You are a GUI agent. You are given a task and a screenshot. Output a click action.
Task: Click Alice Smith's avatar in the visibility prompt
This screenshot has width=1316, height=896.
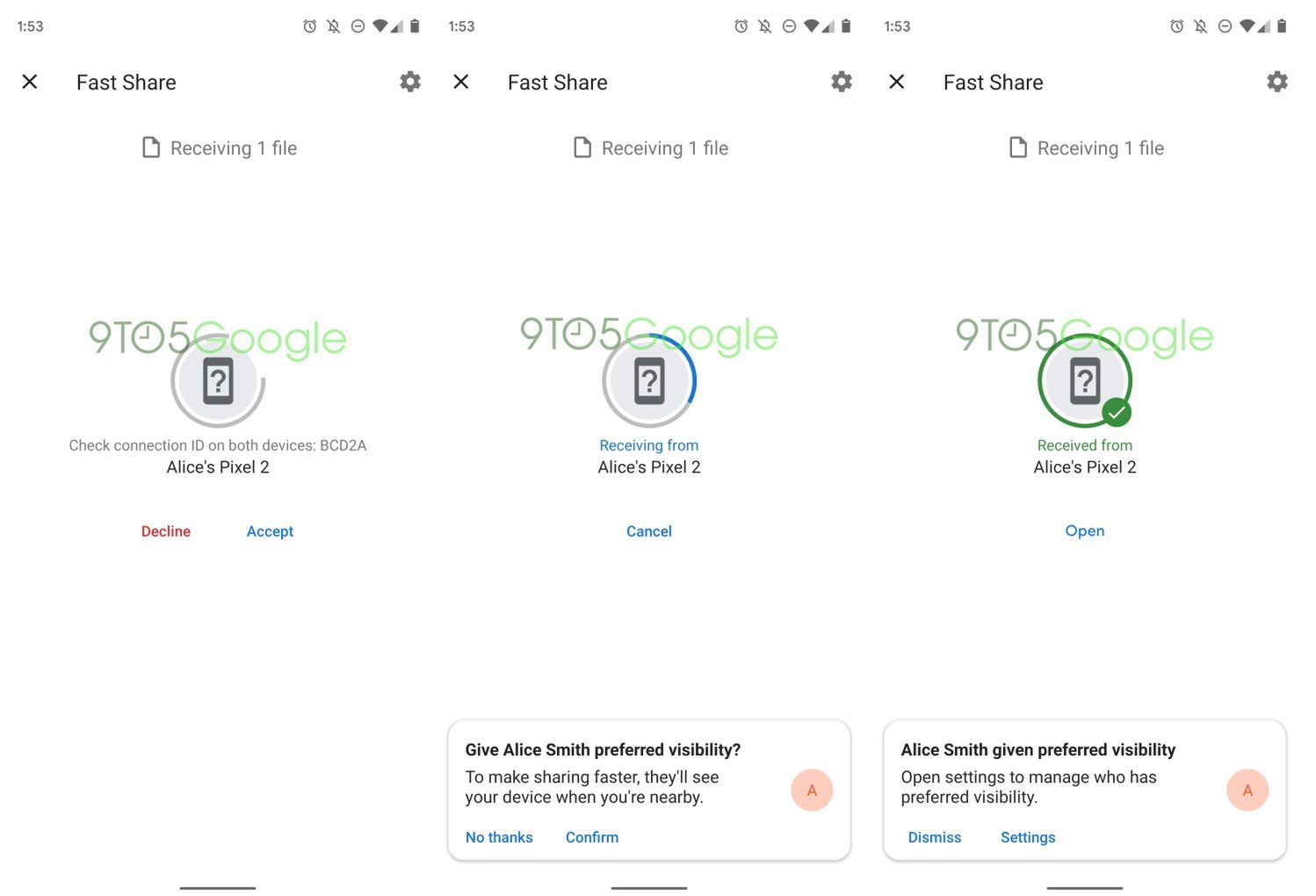coord(811,790)
